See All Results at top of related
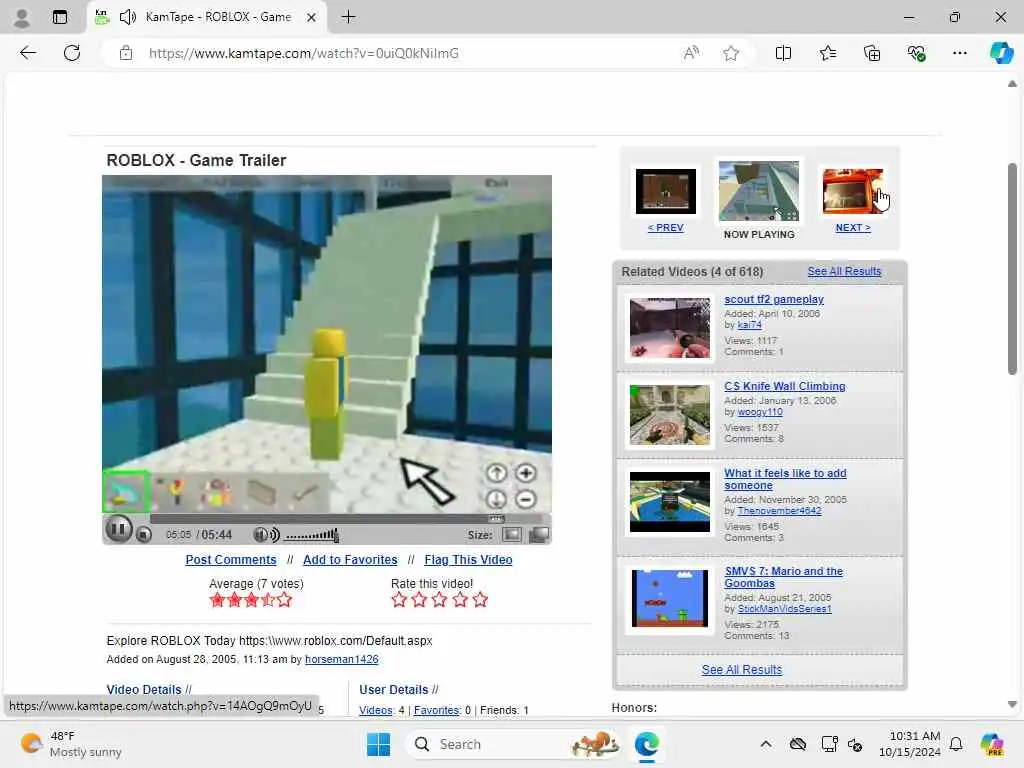Image resolution: width=1024 pixels, height=768 pixels. point(844,271)
